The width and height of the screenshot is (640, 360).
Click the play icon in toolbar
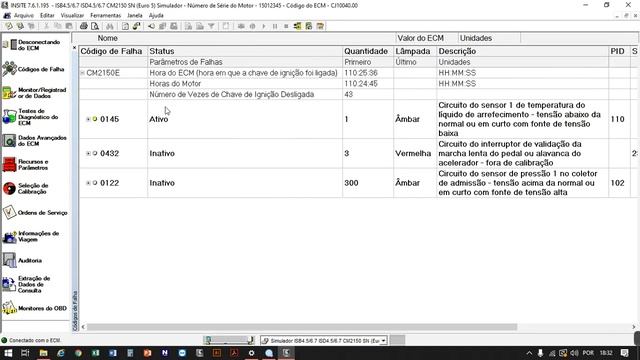click(x=264, y=26)
